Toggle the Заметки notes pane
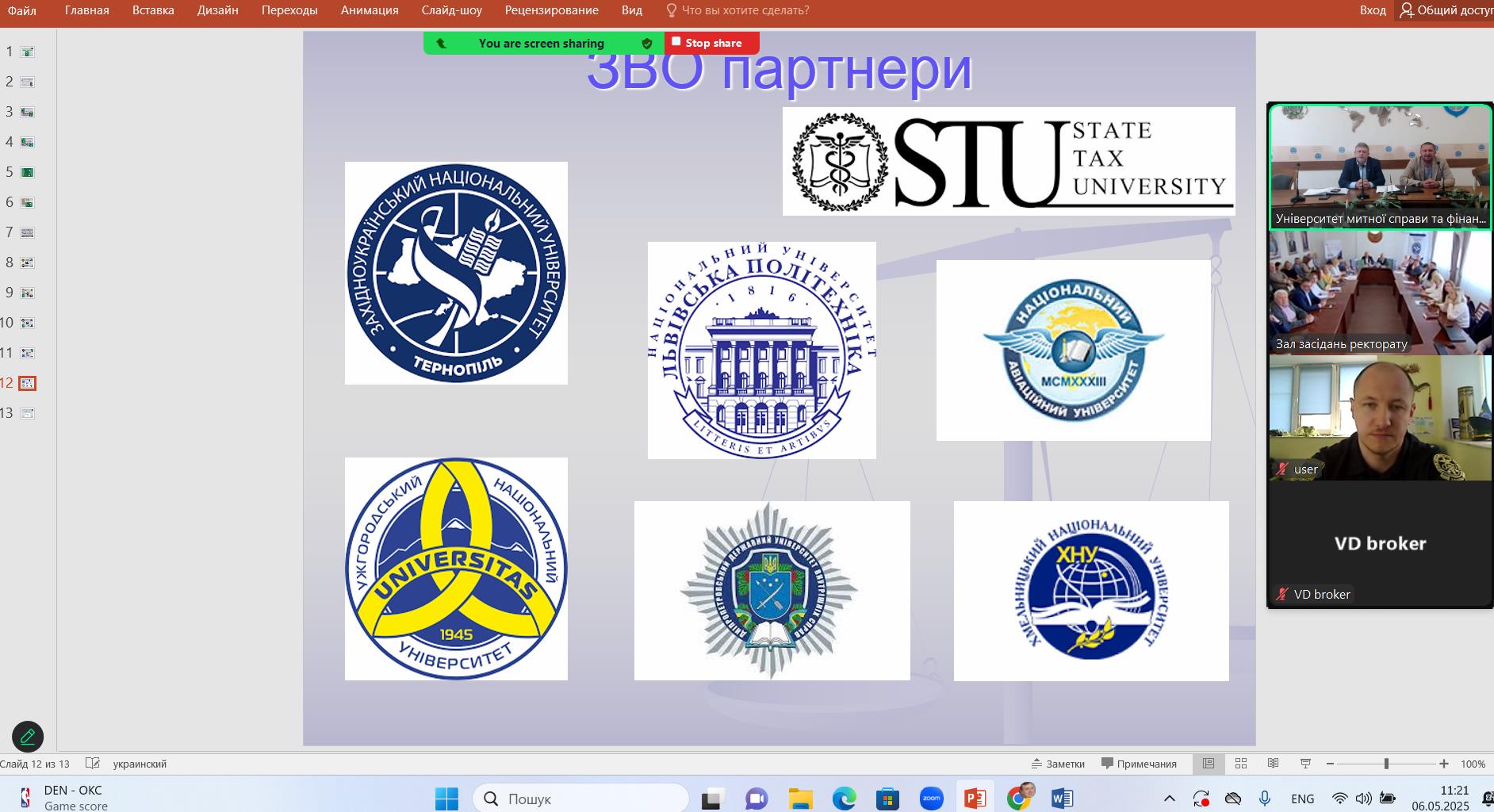The width and height of the screenshot is (1494, 812). (1058, 764)
